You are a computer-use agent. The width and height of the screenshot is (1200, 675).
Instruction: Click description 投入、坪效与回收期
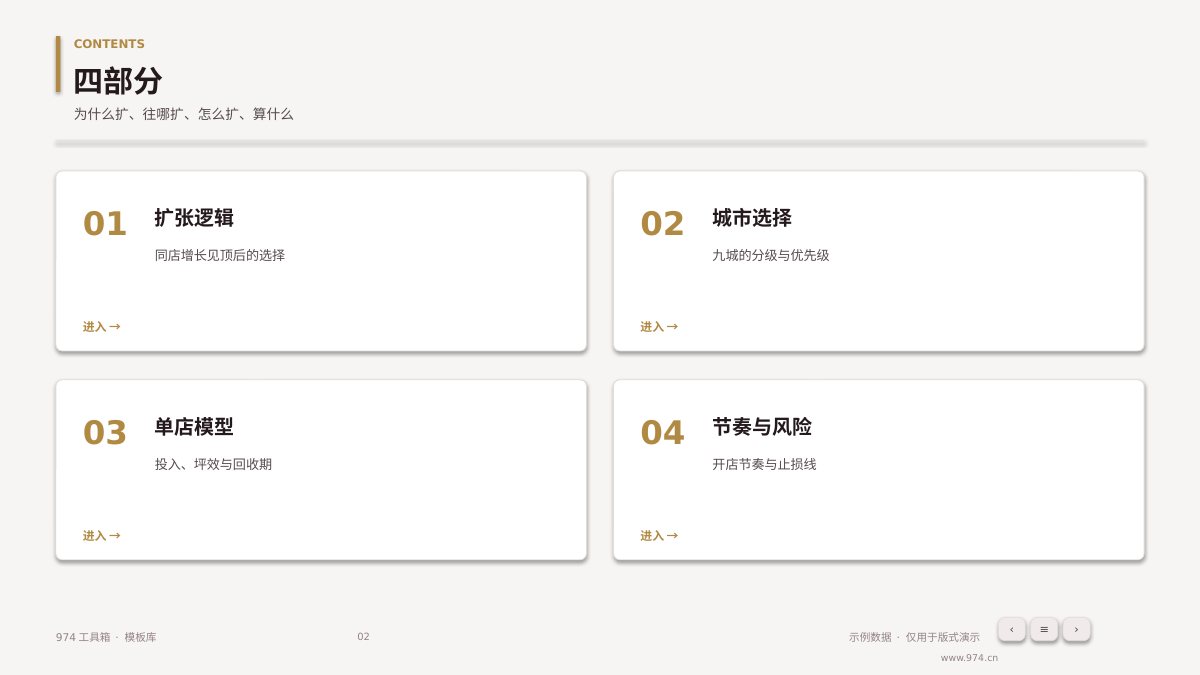click(213, 464)
